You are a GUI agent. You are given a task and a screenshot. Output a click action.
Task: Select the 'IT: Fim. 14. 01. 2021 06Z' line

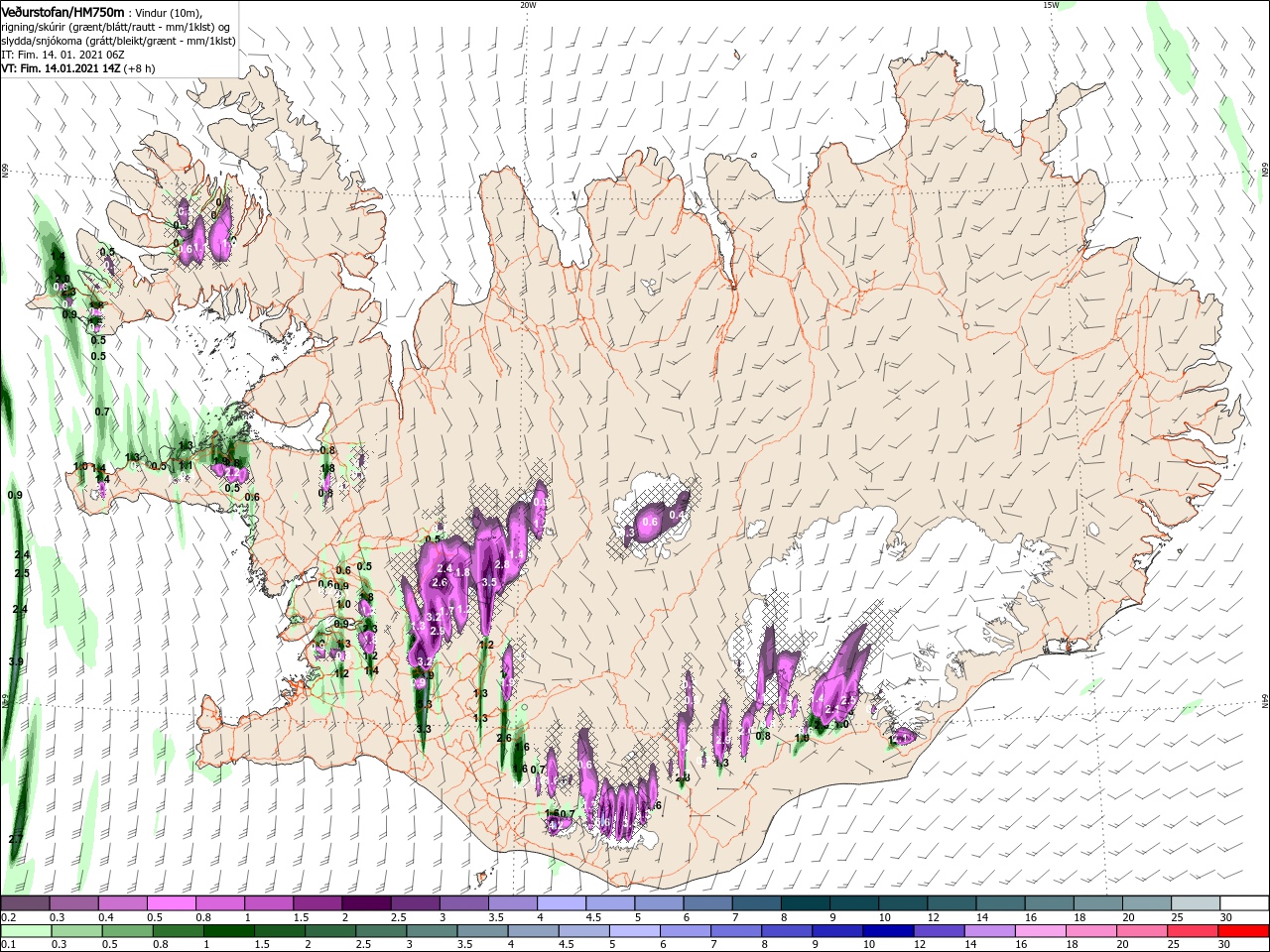[x=63, y=55]
